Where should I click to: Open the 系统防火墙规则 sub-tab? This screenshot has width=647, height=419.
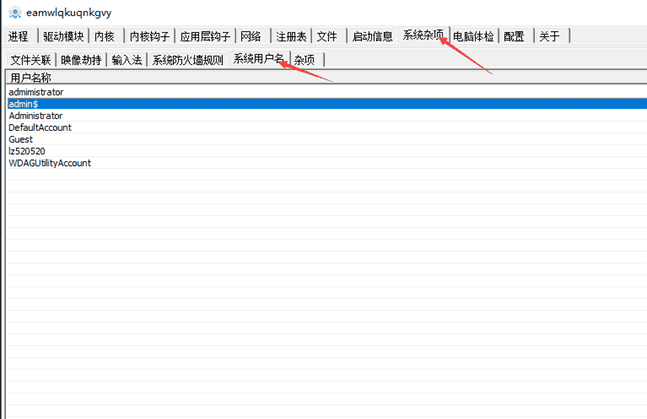[x=187, y=60]
